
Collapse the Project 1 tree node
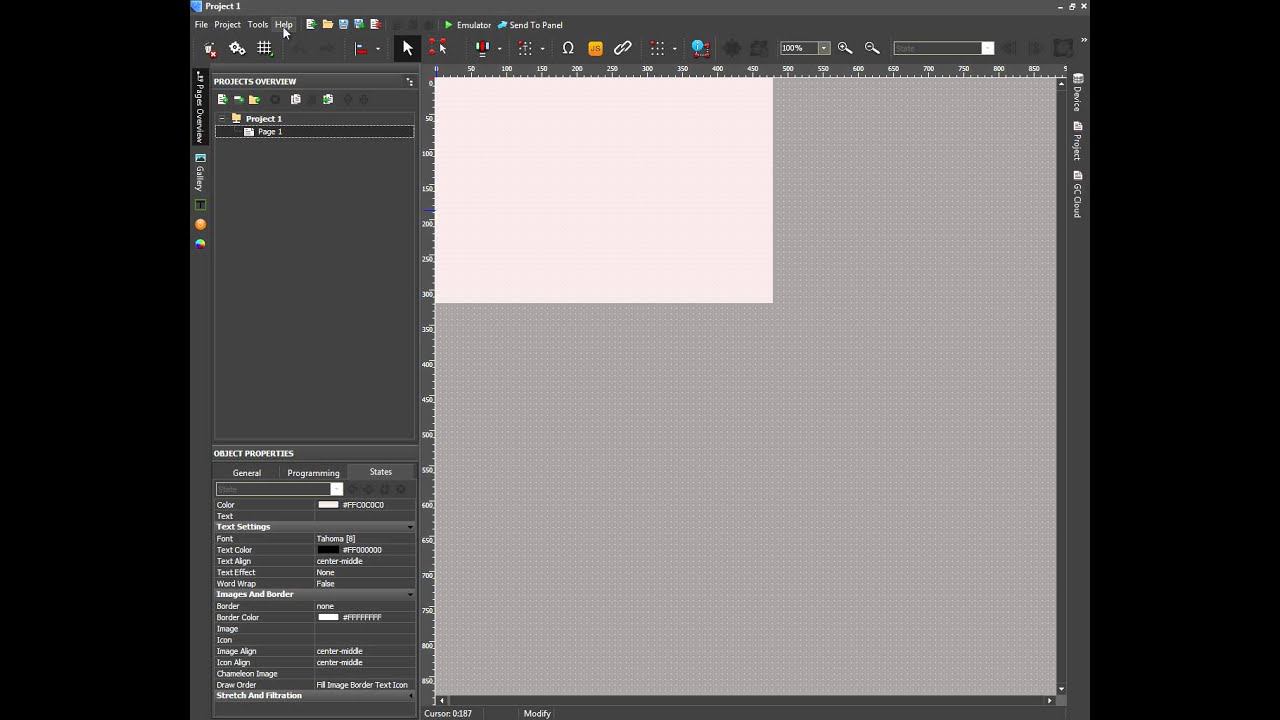click(x=222, y=119)
